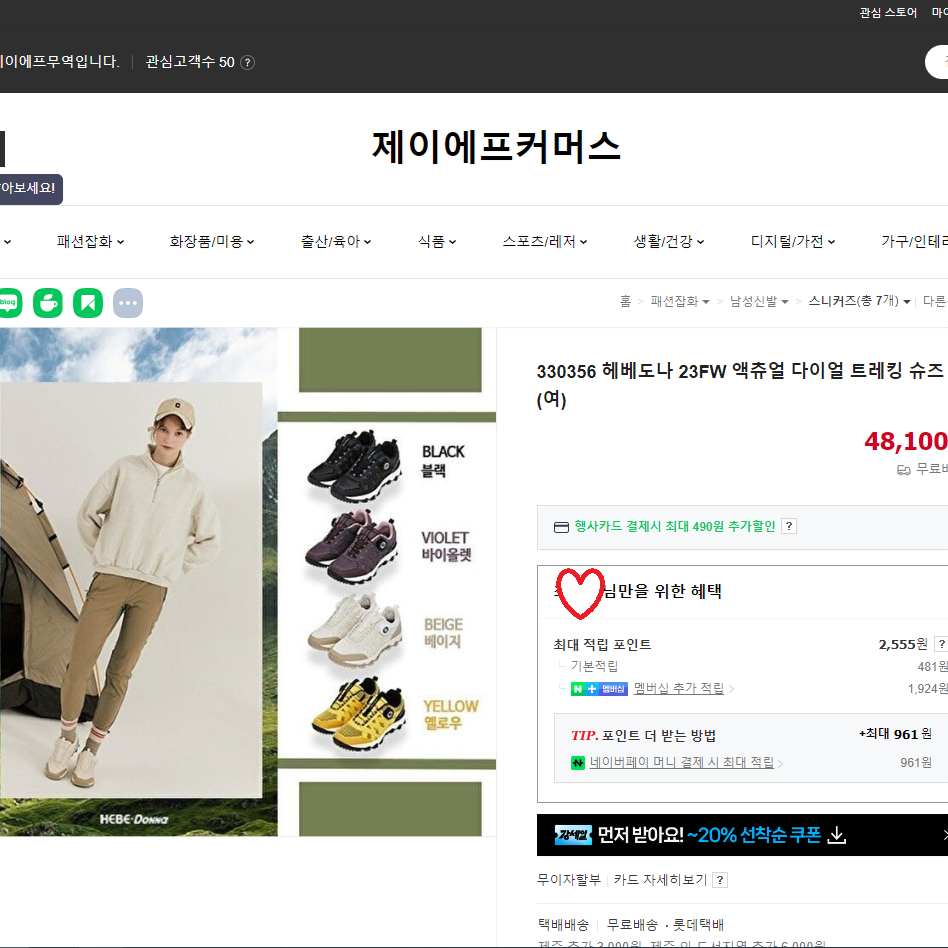
Task: Share the product to Naver Blog
Action: click(x=10, y=303)
